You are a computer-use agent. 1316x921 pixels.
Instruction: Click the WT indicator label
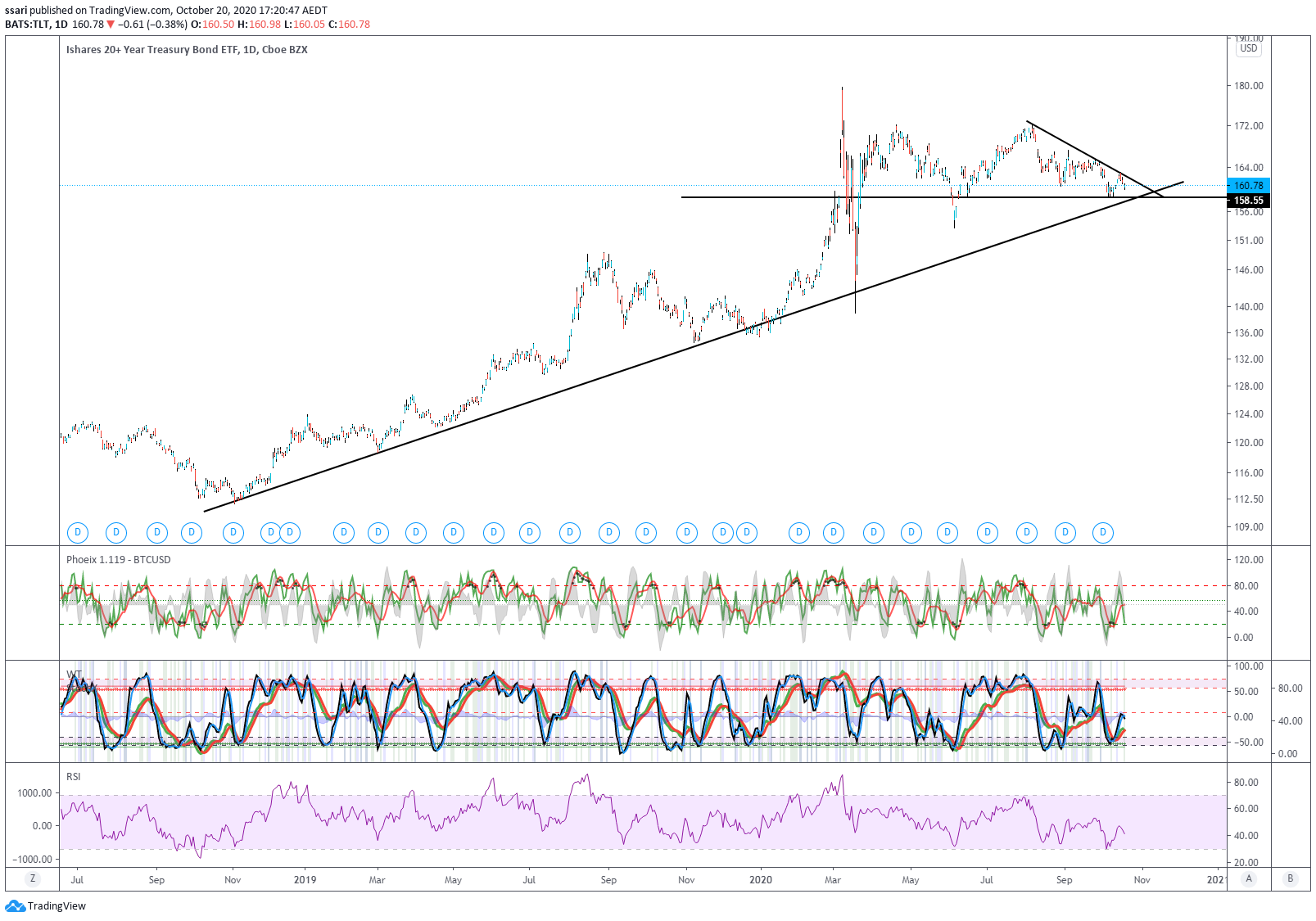pyautogui.click(x=74, y=675)
